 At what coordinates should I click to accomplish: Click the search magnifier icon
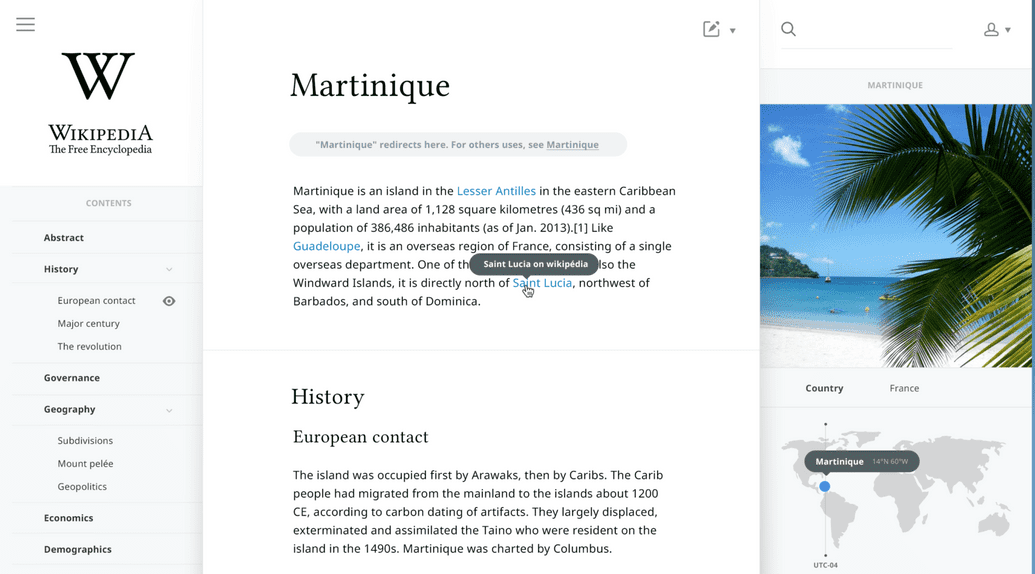(788, 29)
